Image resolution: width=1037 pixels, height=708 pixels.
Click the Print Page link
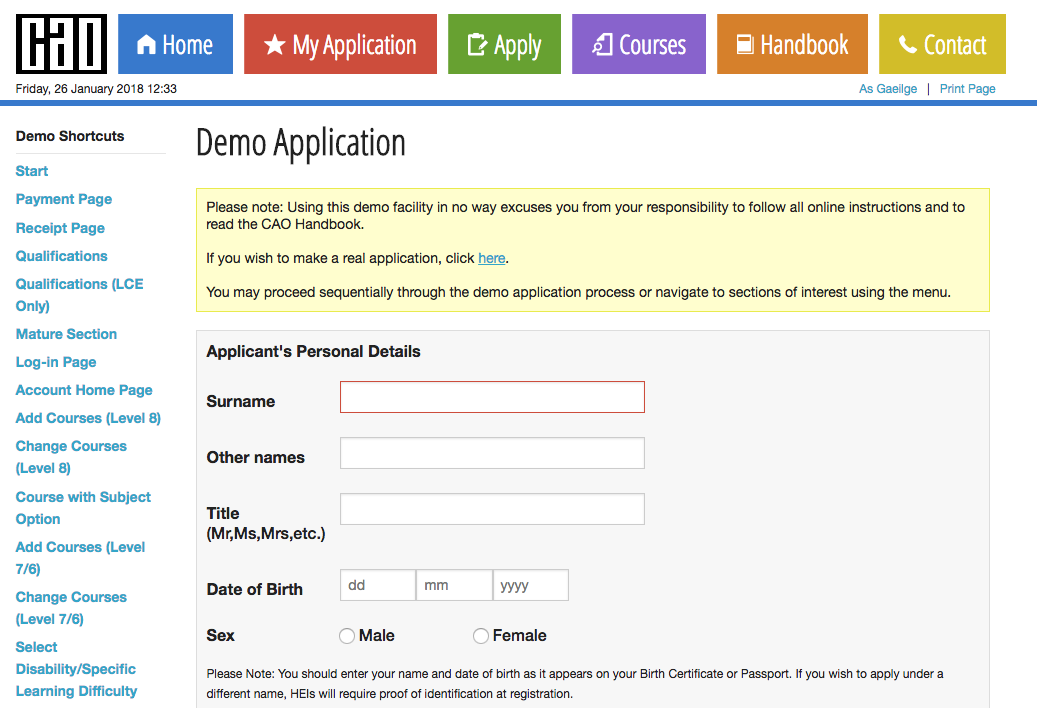pyautogui.click(x=968, y=89)
